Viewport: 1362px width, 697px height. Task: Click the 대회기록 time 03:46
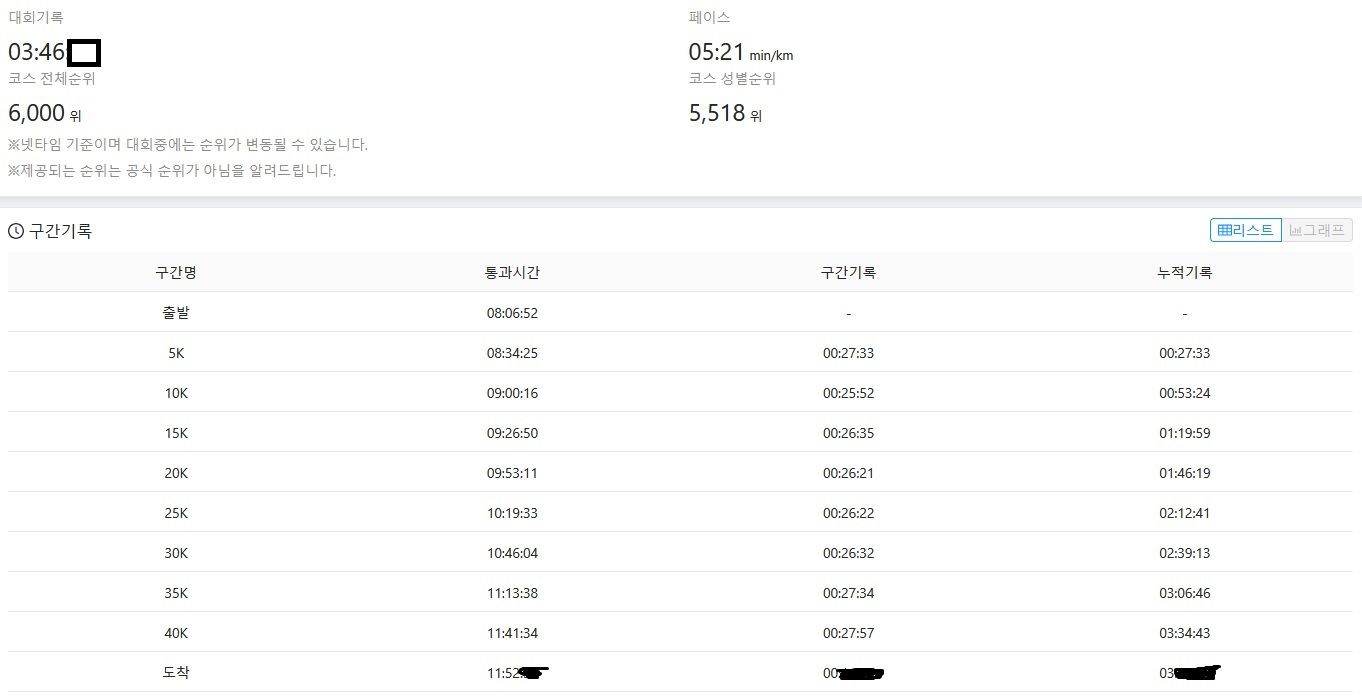[x=37, y=52]
